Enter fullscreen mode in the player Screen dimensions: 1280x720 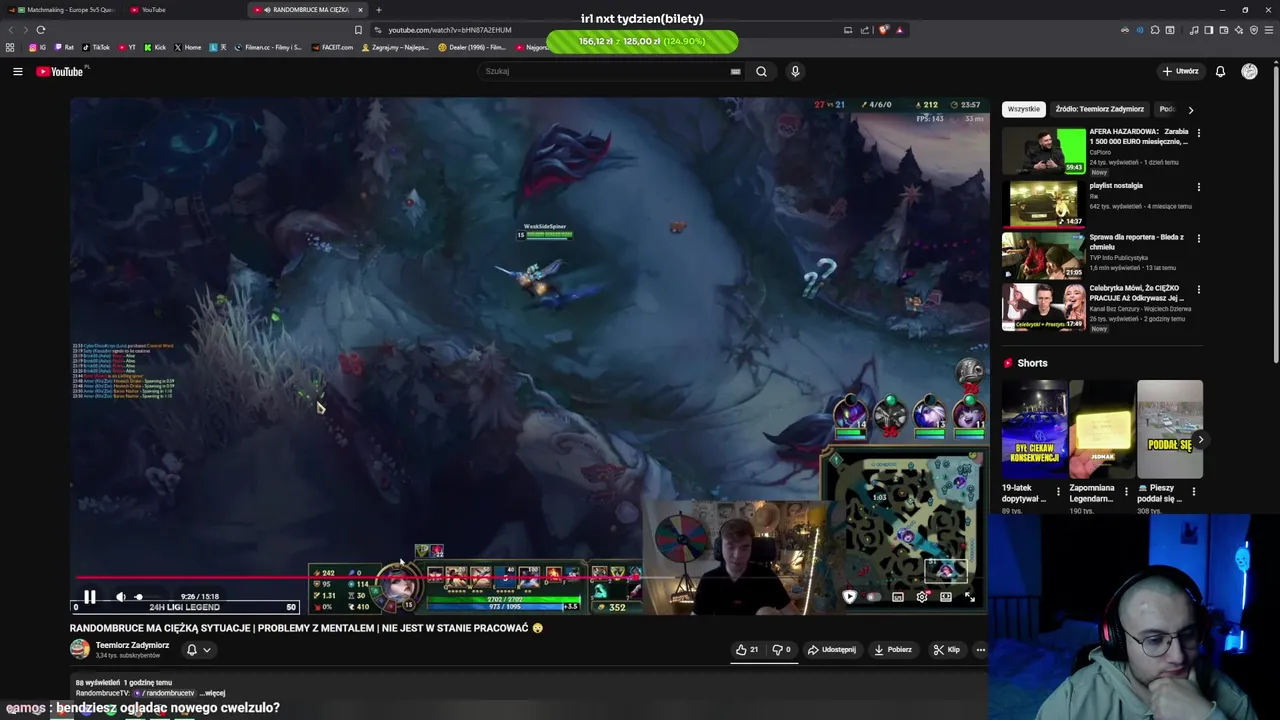pos(969,597)
